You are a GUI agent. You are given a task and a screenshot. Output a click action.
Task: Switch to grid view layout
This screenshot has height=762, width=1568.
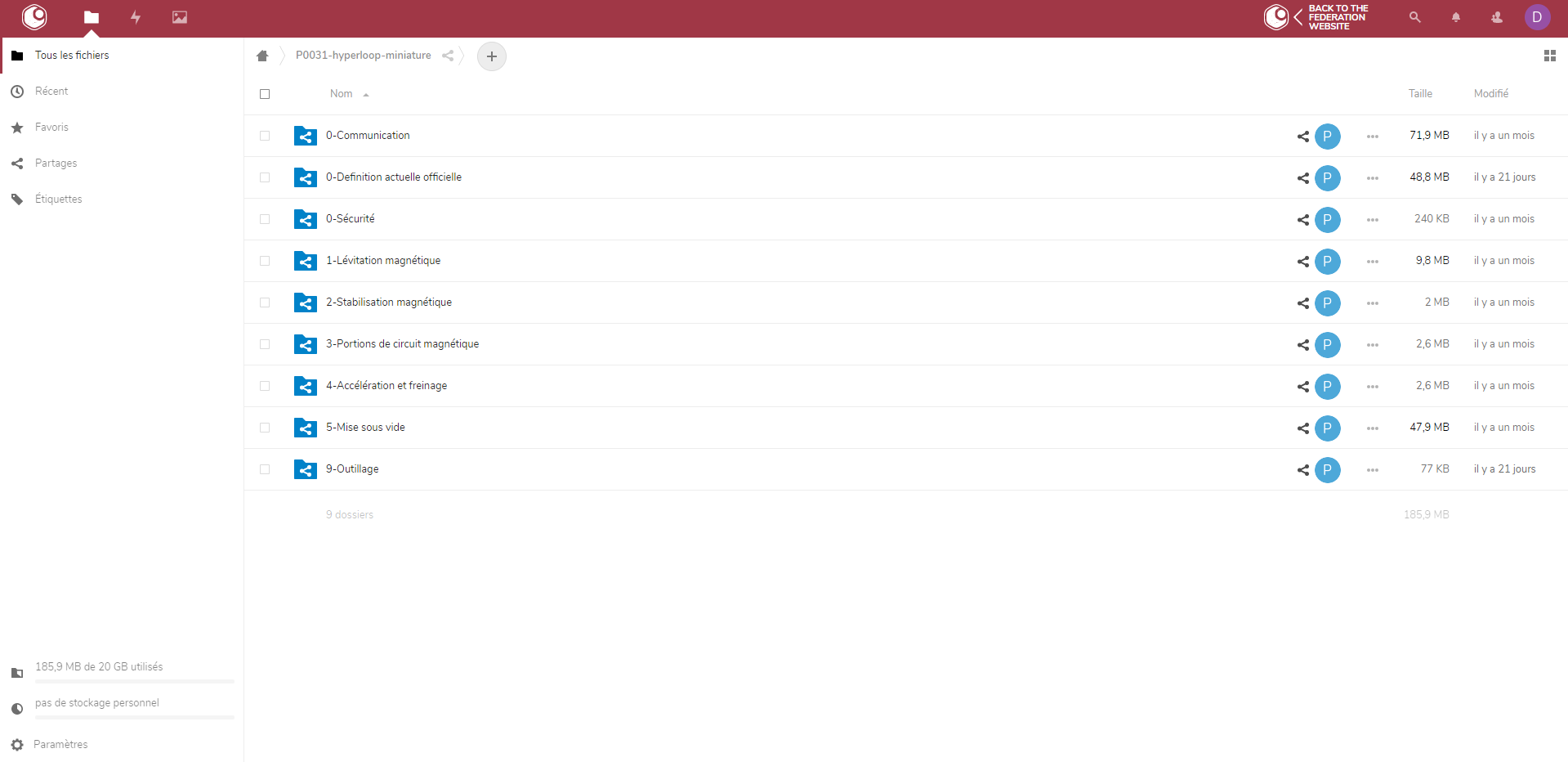click(x=1549, y=56)
